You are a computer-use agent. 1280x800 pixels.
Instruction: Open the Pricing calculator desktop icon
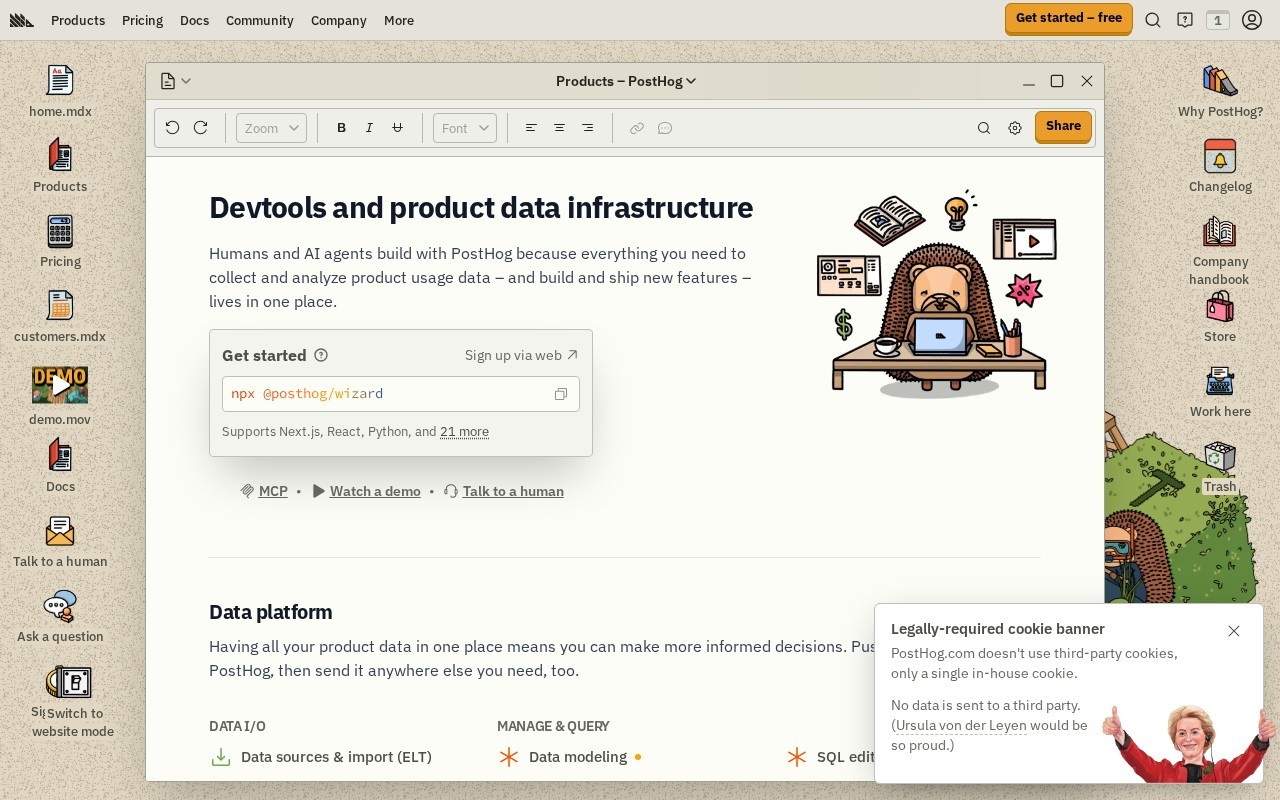[x=60, y=241]
